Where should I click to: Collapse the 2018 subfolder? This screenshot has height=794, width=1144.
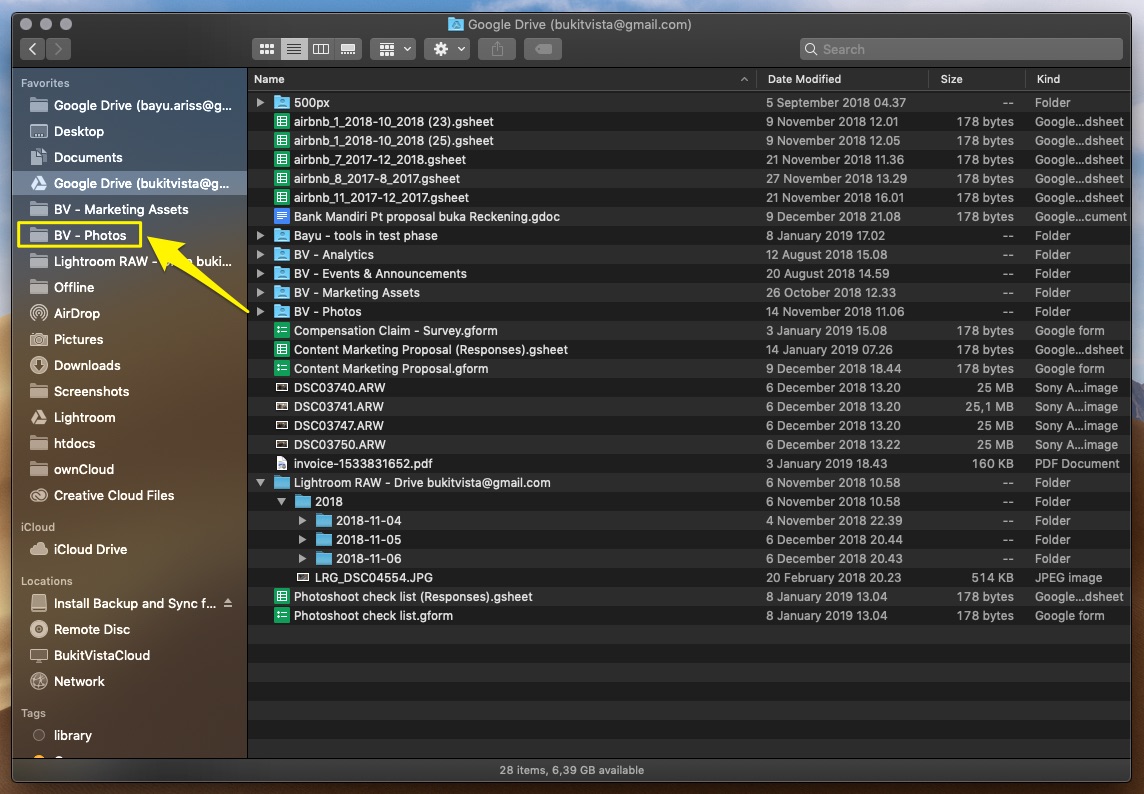[x=282, y=501]
